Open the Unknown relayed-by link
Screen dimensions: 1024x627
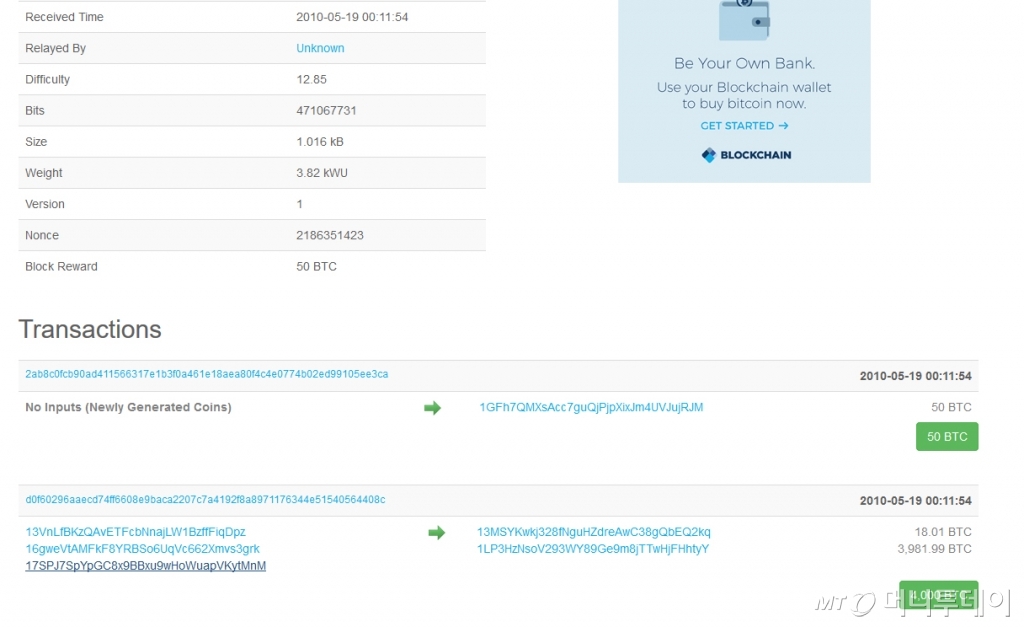click(x=320, y=48)
